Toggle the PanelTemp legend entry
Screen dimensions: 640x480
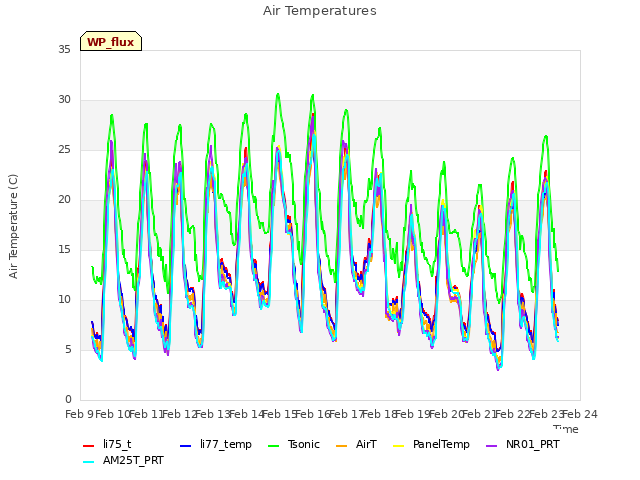point(431,444)
